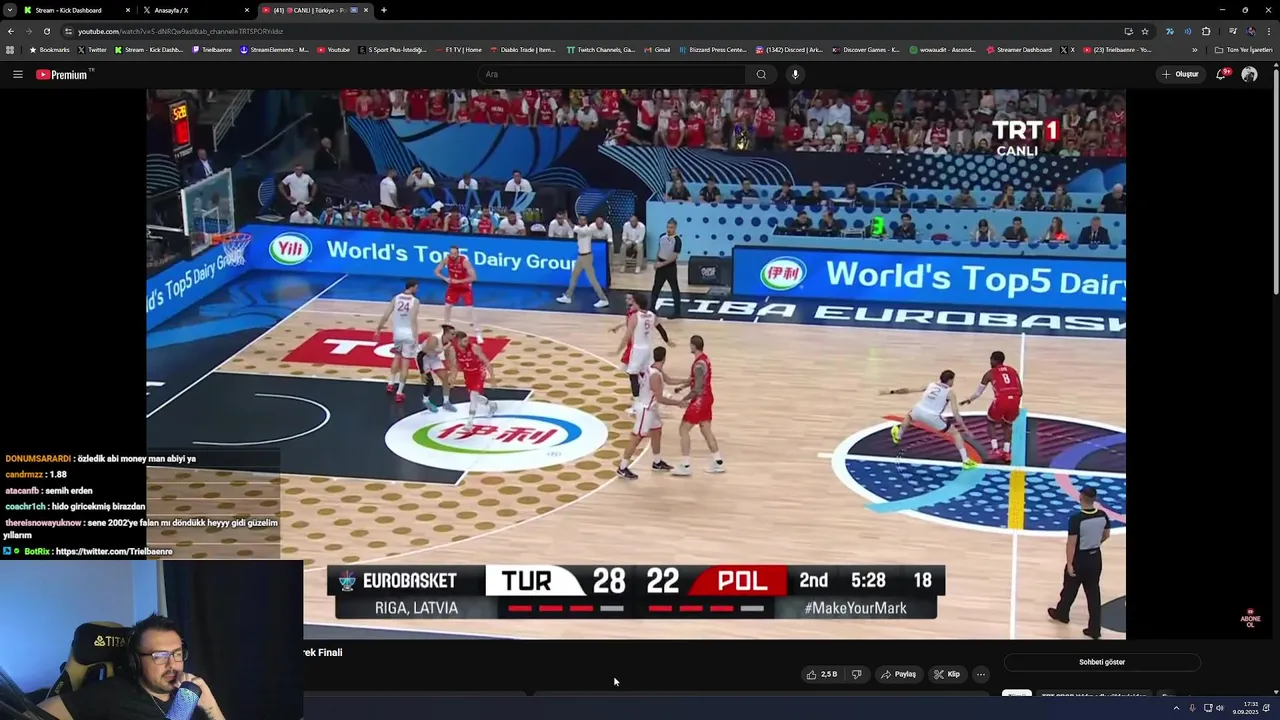Open the YouTube guide hamburger menu

tap(17, 74)
